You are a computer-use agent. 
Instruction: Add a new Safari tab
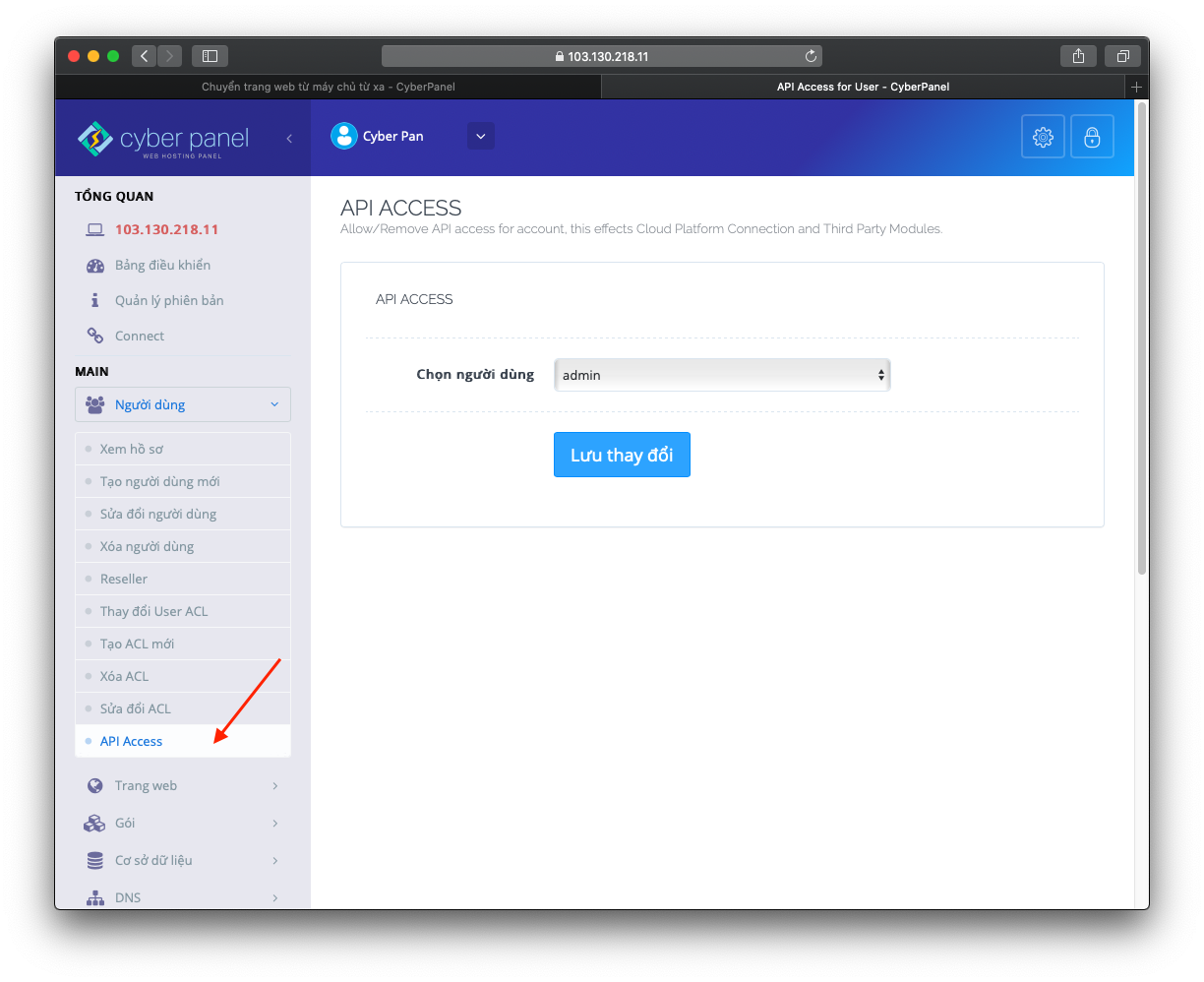click(x=1136, y=87)
